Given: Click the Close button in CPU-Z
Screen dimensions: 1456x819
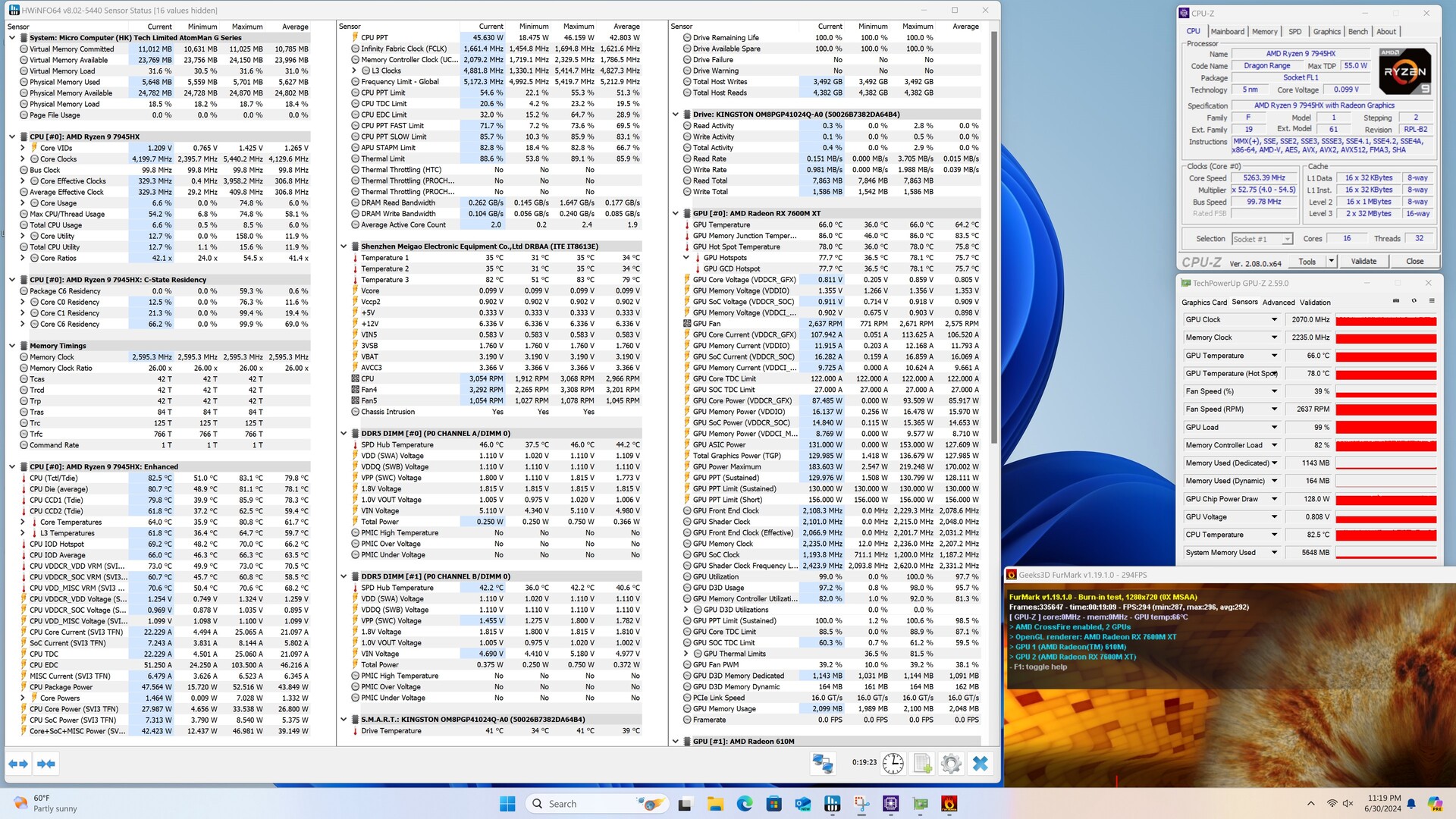Looking at the screenshot, I should click(x=1414, y=261).
